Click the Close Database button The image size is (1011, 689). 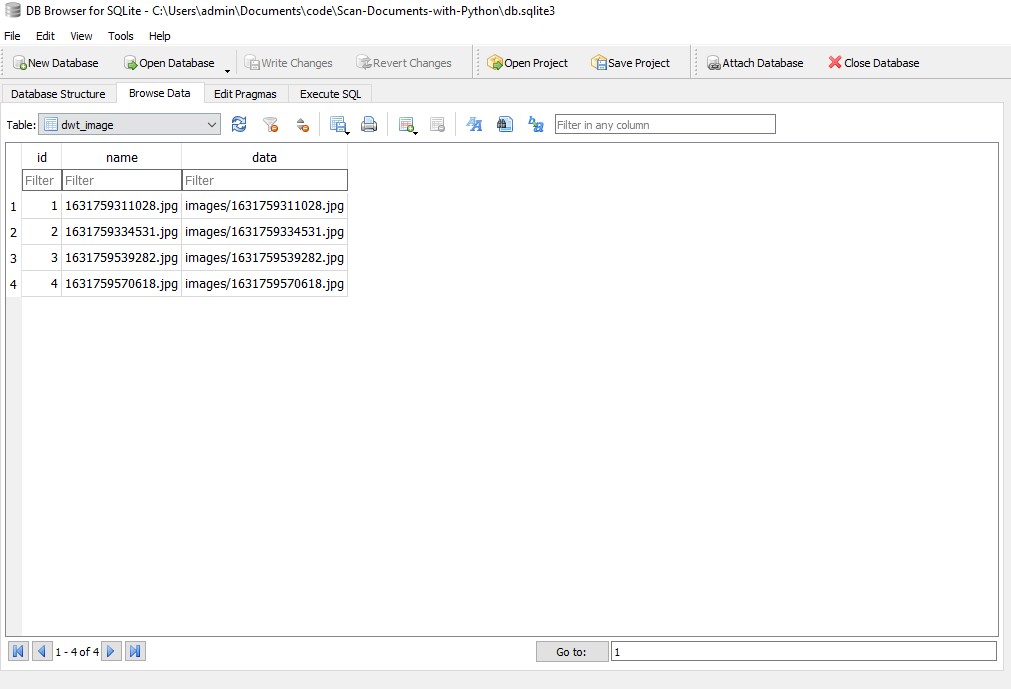coord(873,63)
